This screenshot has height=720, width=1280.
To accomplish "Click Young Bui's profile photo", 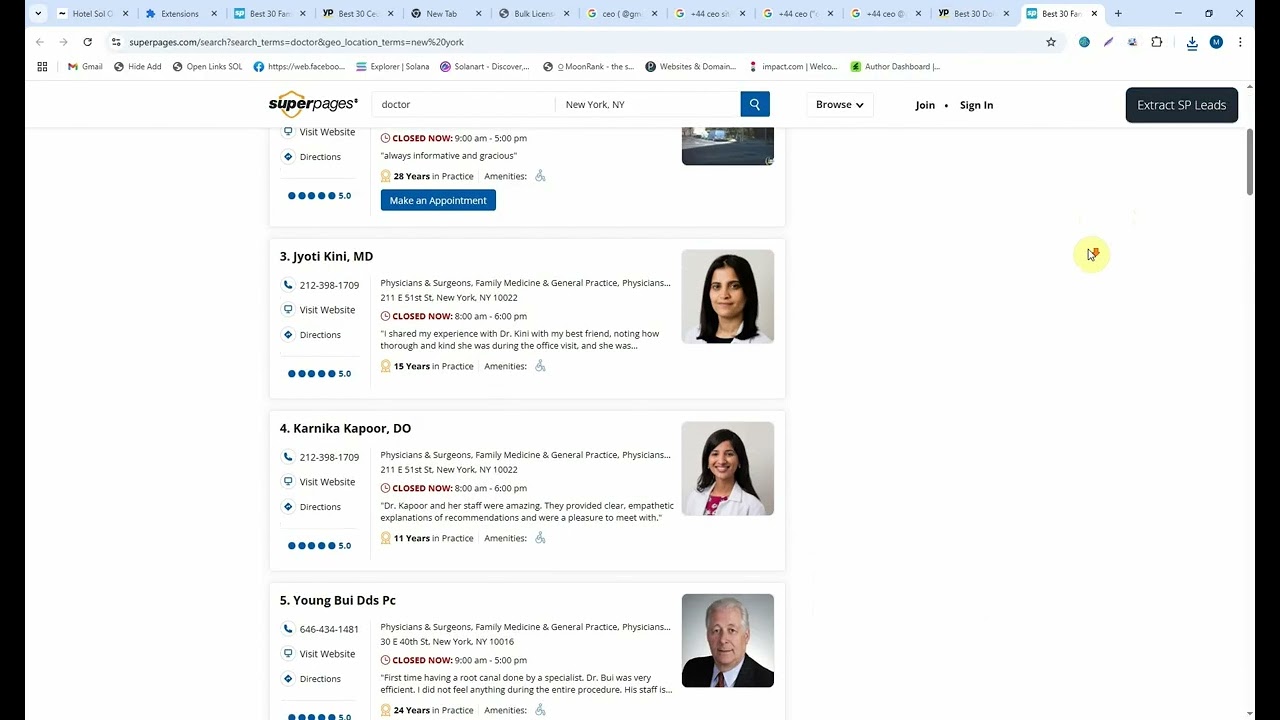I will pos(728,641).
